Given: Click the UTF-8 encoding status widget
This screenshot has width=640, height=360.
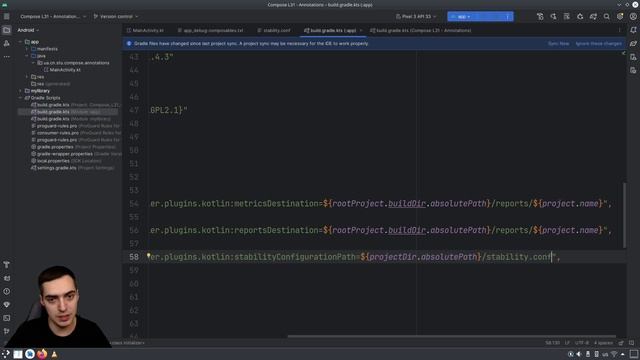Looking at the screenshot, I should 582,343.
